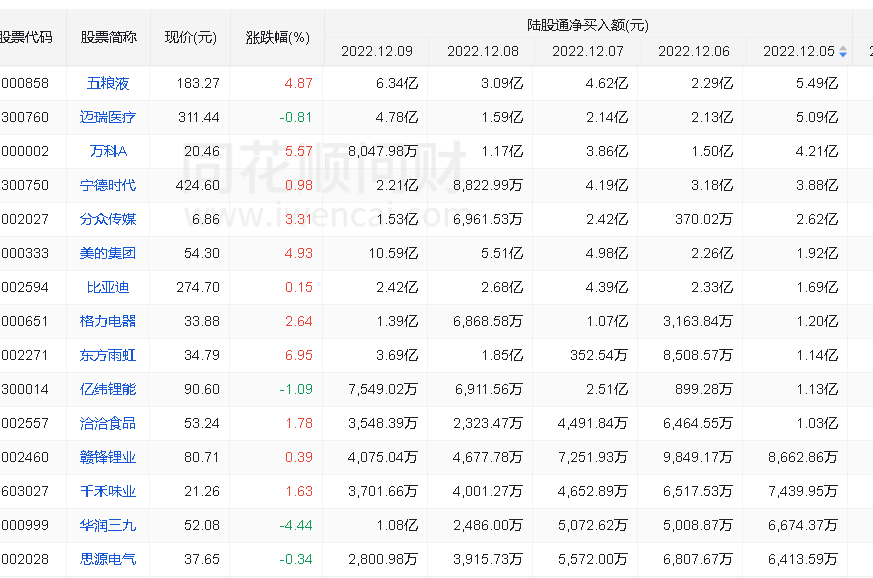
Task: Click net buy cell 6,961.53万
Action: (x=488, y=219)
